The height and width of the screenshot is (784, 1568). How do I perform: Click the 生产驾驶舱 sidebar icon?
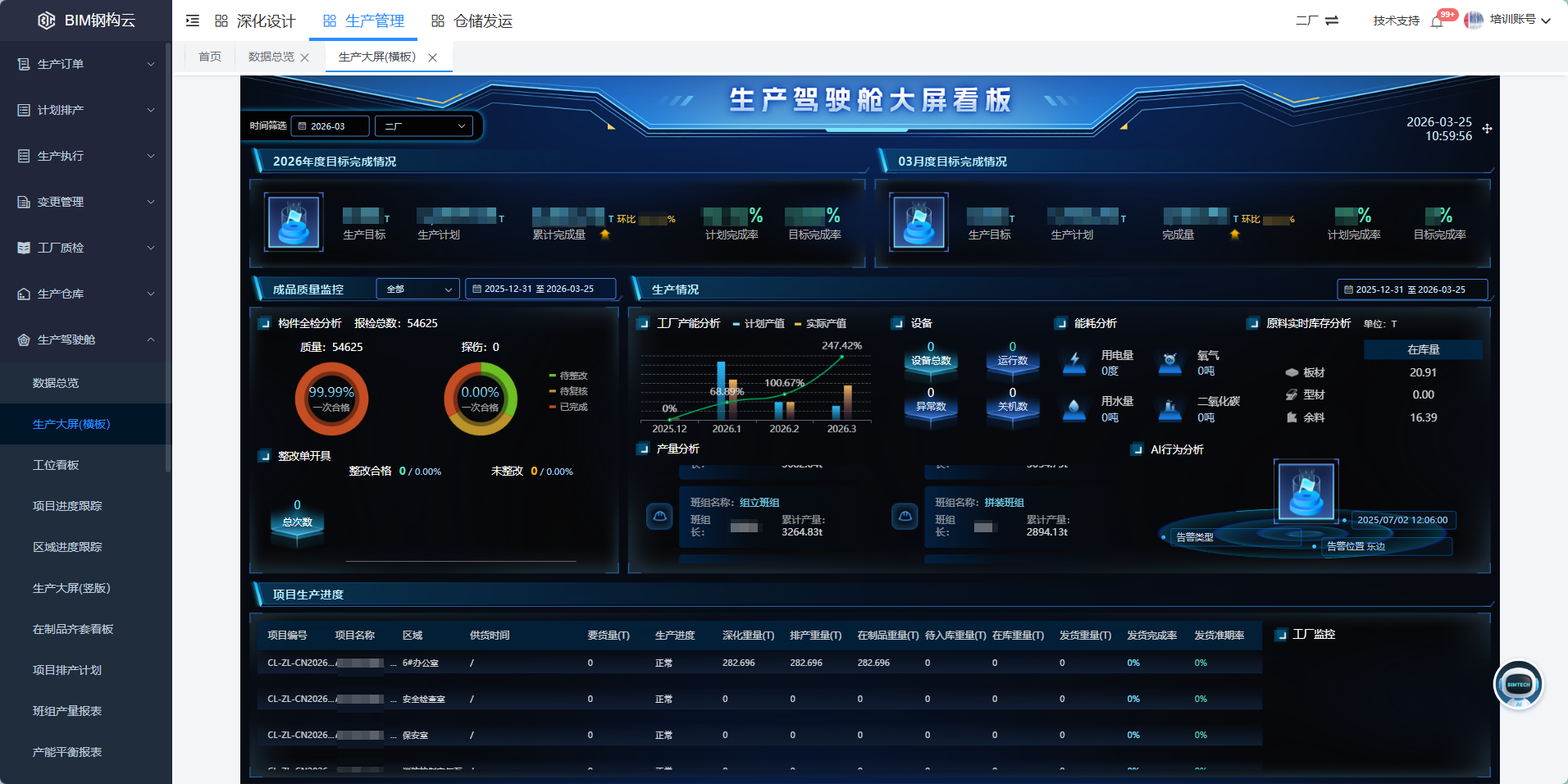click(x=24, y=340)
